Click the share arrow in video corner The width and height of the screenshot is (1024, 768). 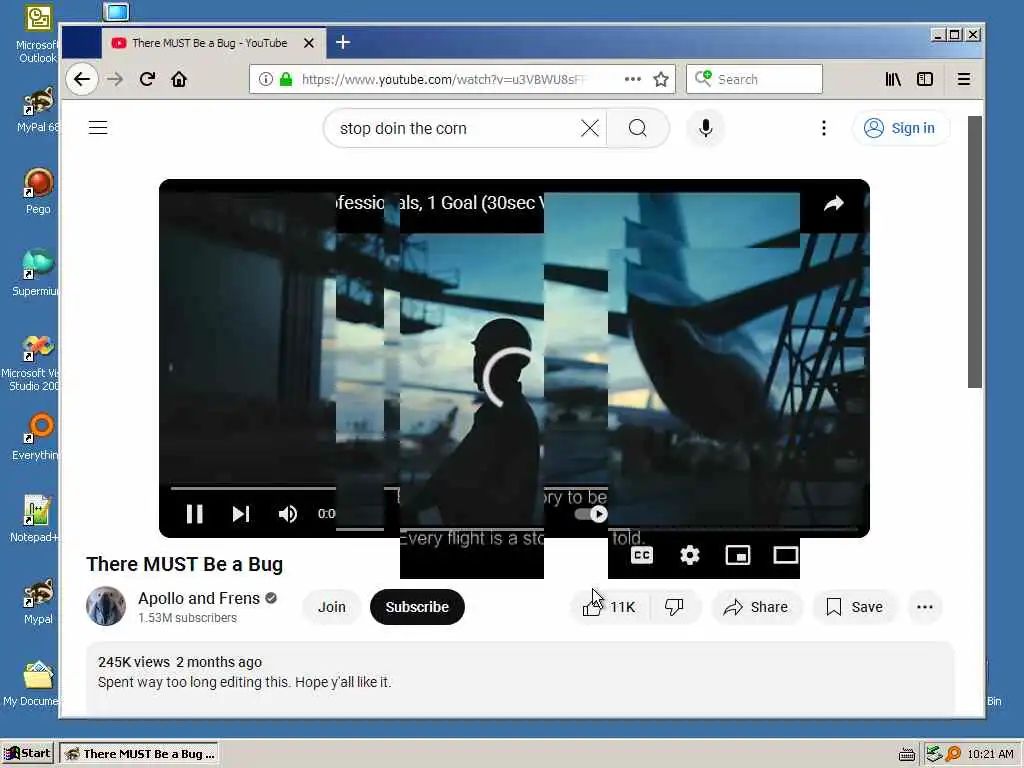(x=834, y=204)
